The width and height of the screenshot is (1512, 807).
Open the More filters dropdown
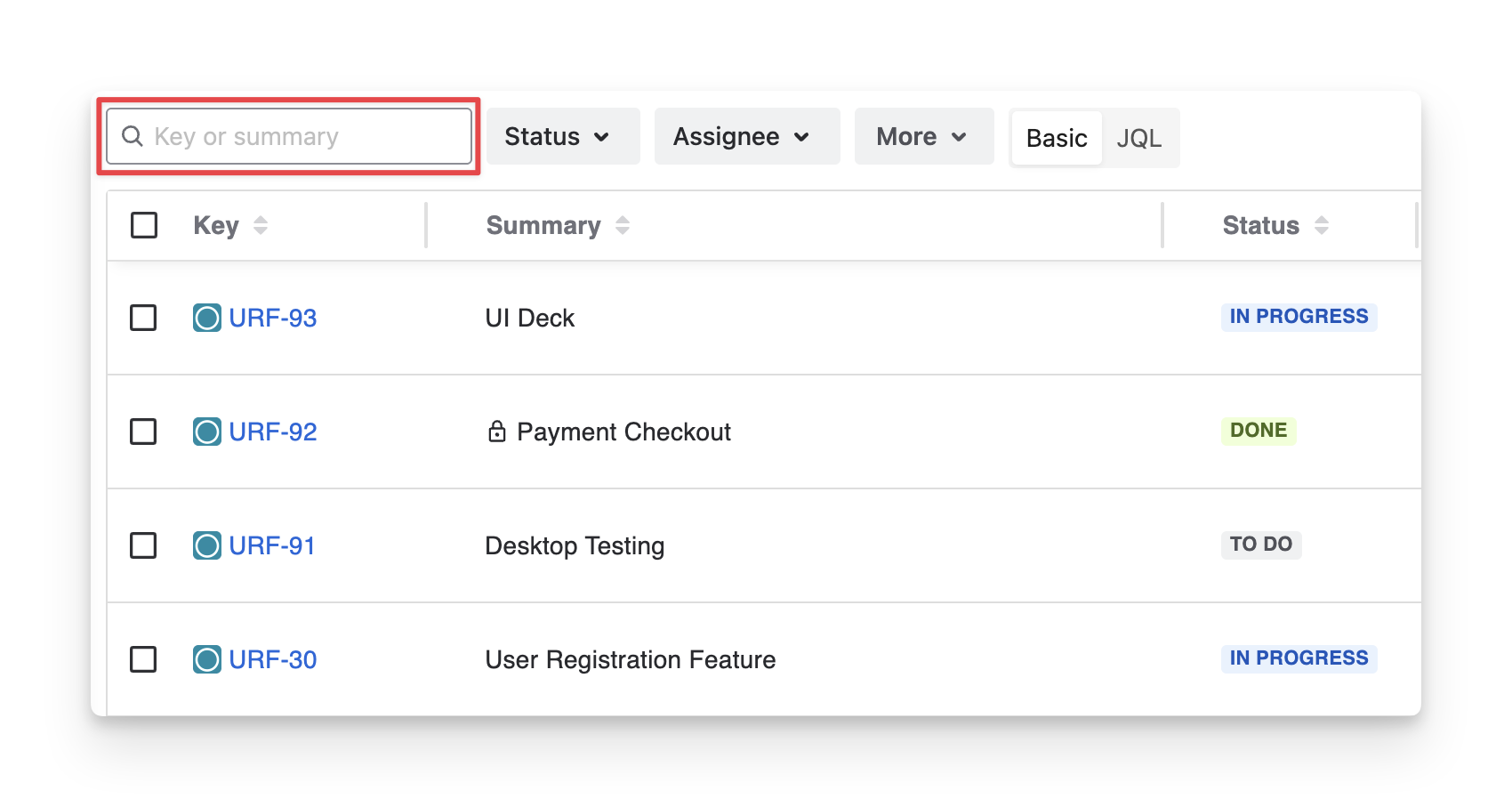coord(923,136)
